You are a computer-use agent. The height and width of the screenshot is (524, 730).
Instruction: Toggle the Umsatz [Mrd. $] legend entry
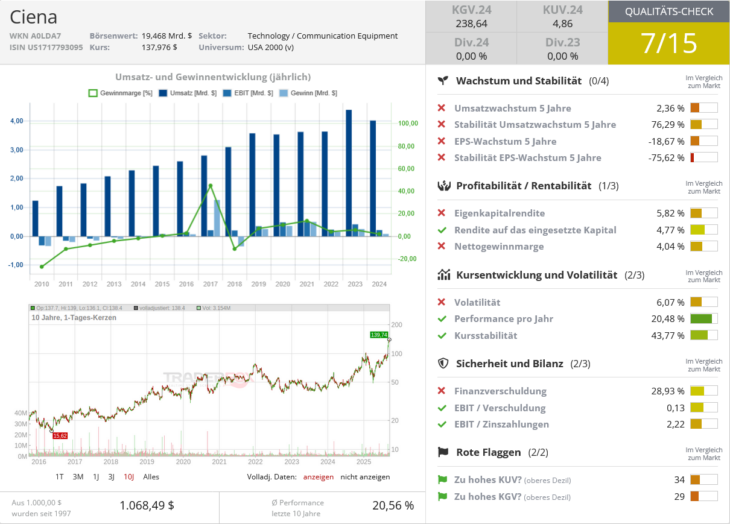click(188, 93)
